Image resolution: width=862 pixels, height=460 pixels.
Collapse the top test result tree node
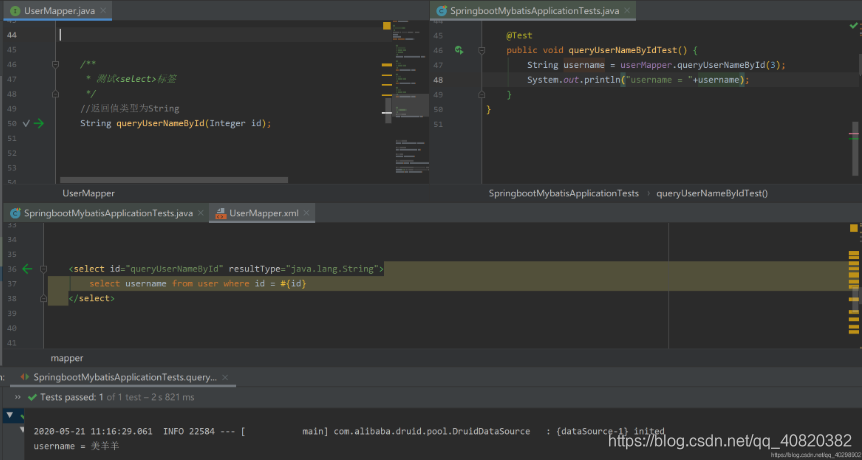(x=9, y=415)
